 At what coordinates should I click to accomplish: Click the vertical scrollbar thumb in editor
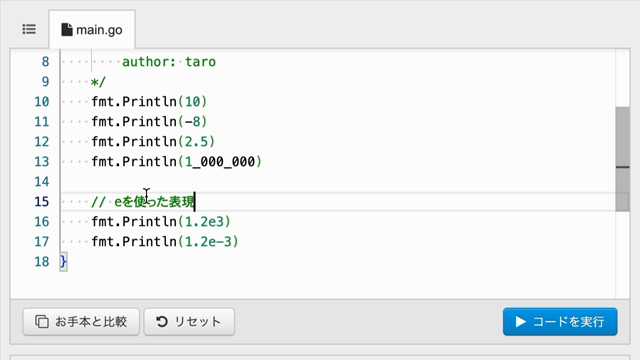point(622,159)
